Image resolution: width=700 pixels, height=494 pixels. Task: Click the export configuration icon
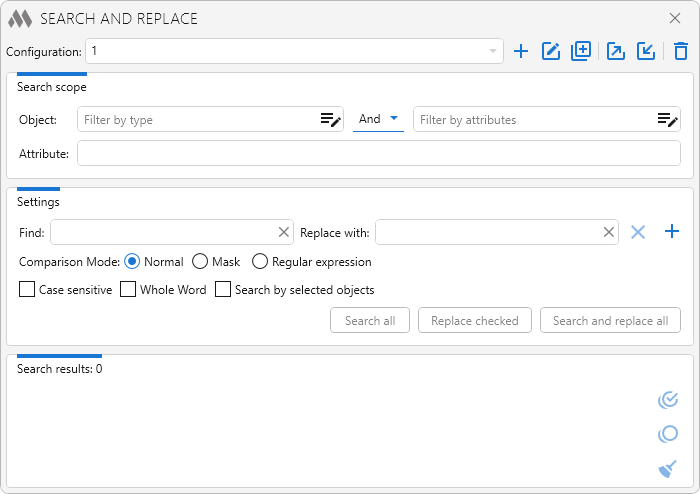(x=616, y=51)
